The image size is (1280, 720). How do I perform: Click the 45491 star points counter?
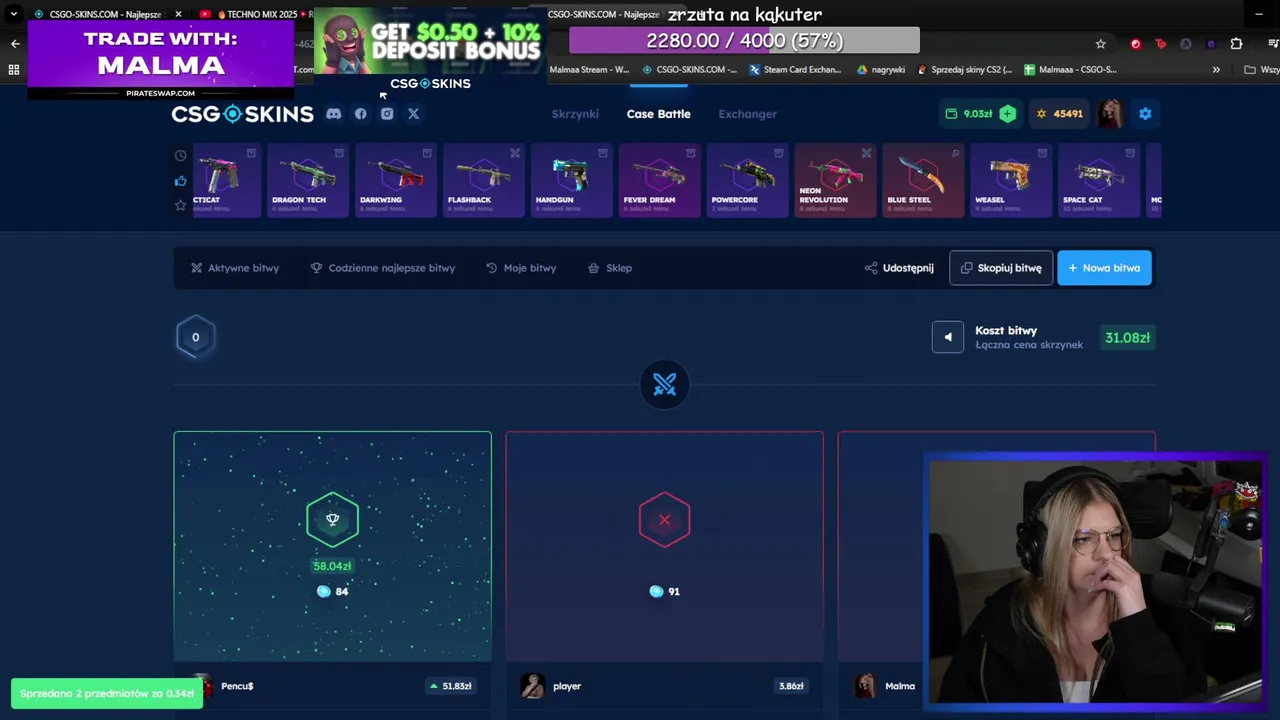pos(1059,114)
